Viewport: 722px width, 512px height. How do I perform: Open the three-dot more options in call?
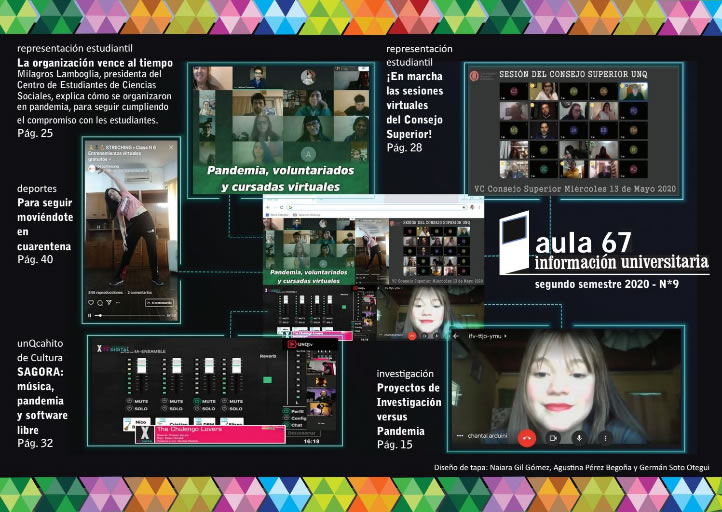coord(605,437)
